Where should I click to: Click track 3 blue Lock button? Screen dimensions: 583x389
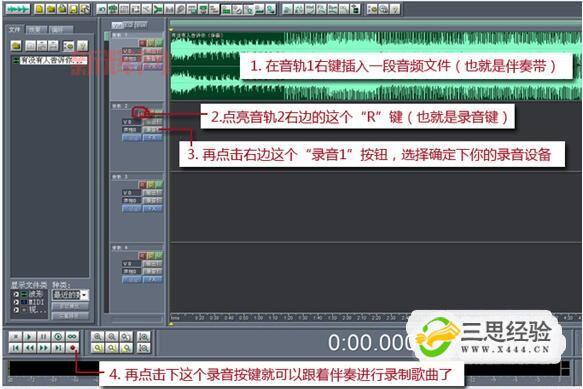[132, 209]
